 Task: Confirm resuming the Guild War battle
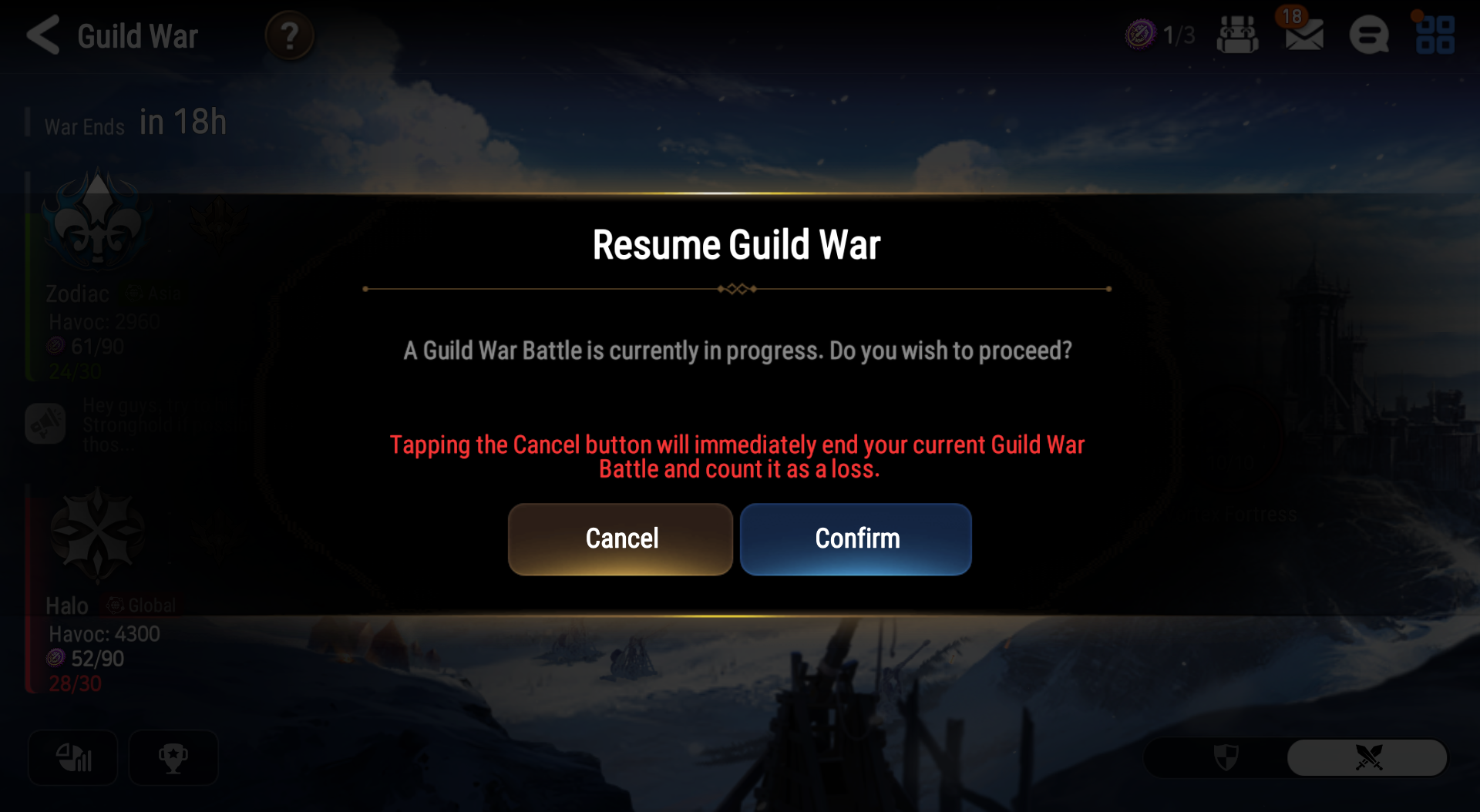click(856, 539)
